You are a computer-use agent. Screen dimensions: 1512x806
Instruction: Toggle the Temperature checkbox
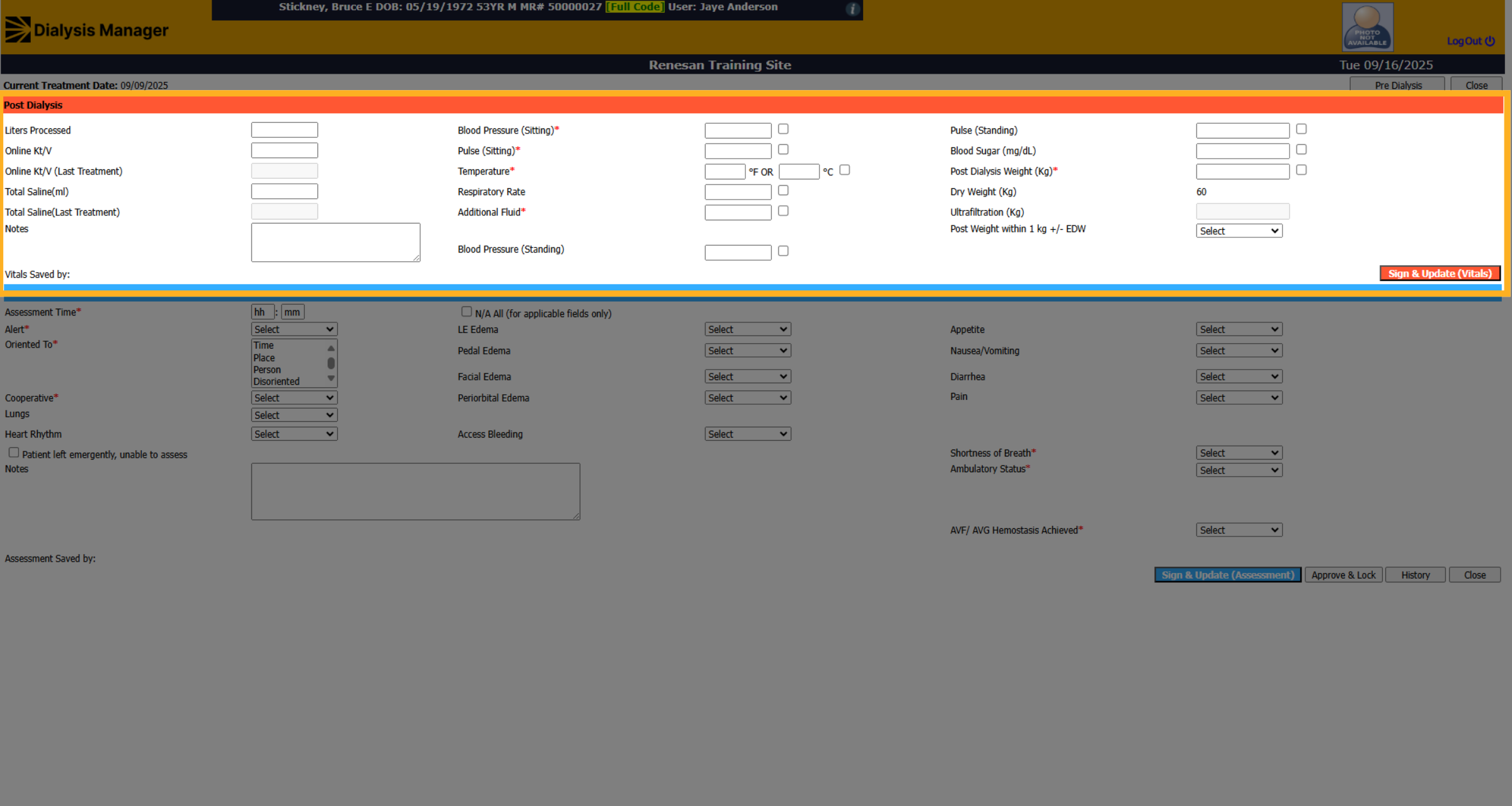(x=845, y=170)
